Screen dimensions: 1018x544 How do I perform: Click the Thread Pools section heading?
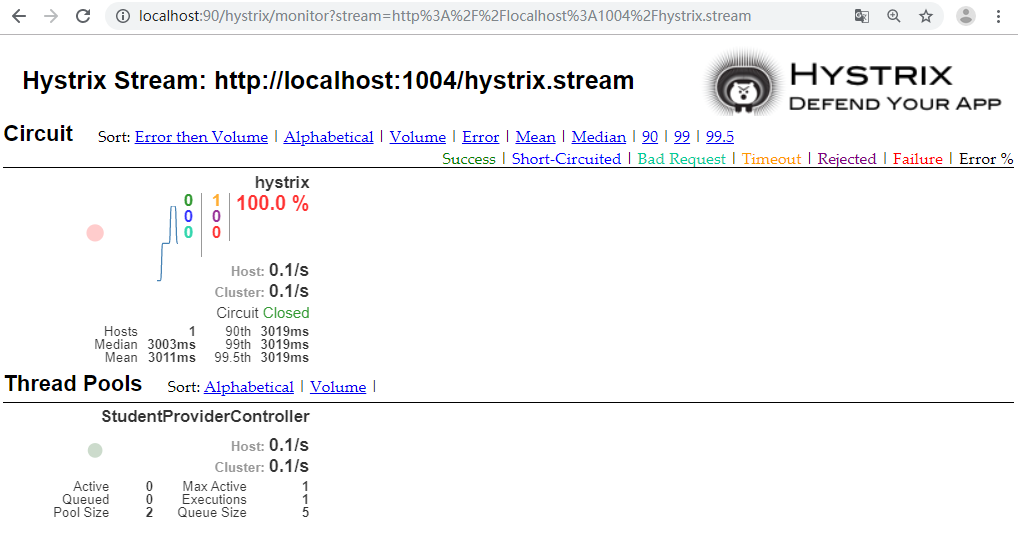coord(73,384)
